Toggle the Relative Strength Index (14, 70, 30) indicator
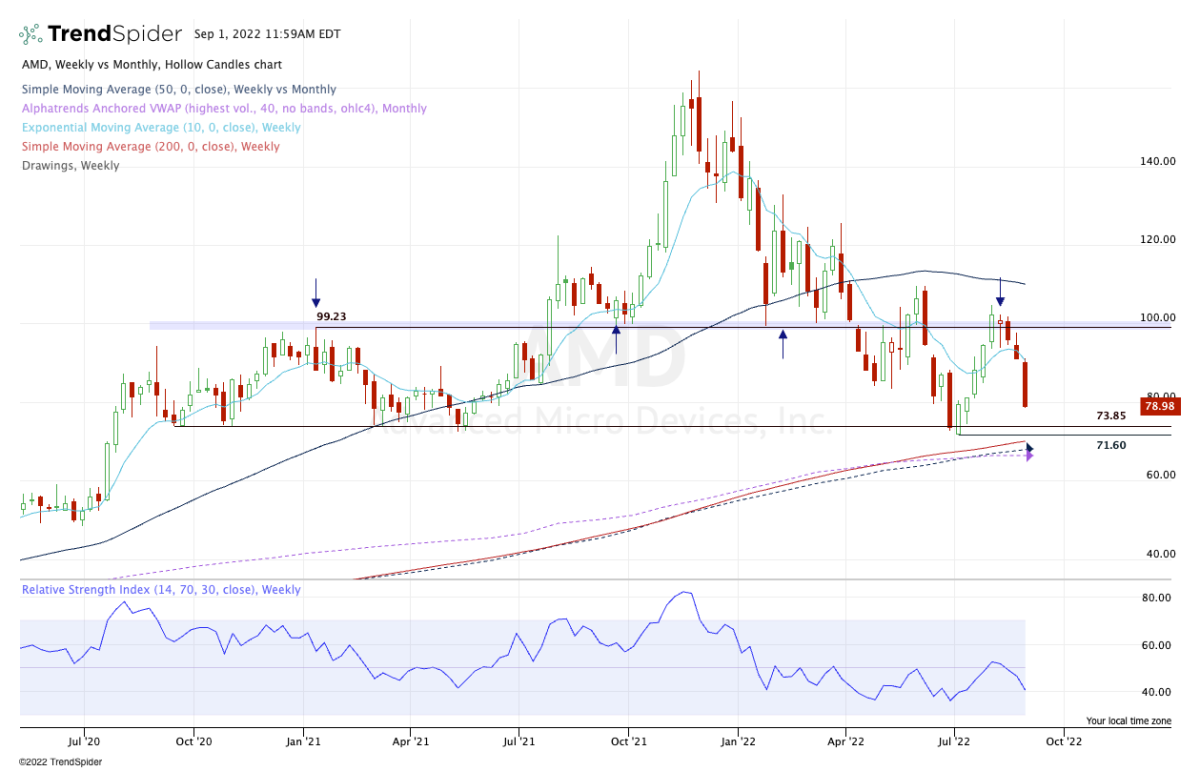This screenshot has width=1200, height=771. coord(161,589)
